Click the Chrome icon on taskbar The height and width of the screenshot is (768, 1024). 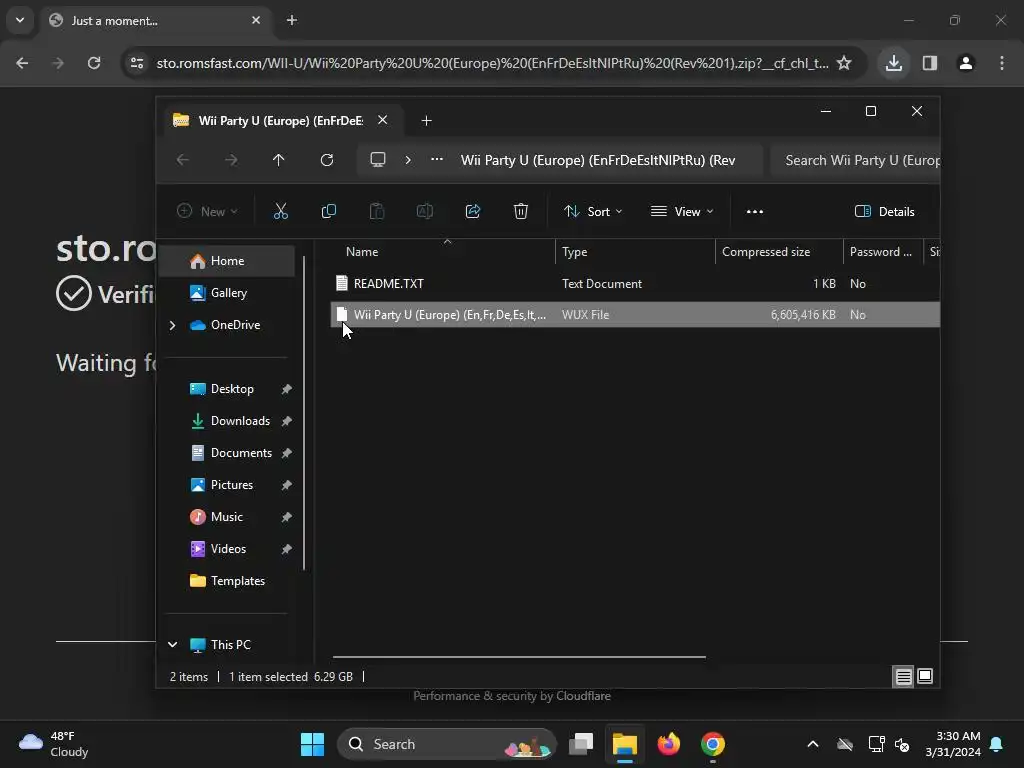pos(712,744)
